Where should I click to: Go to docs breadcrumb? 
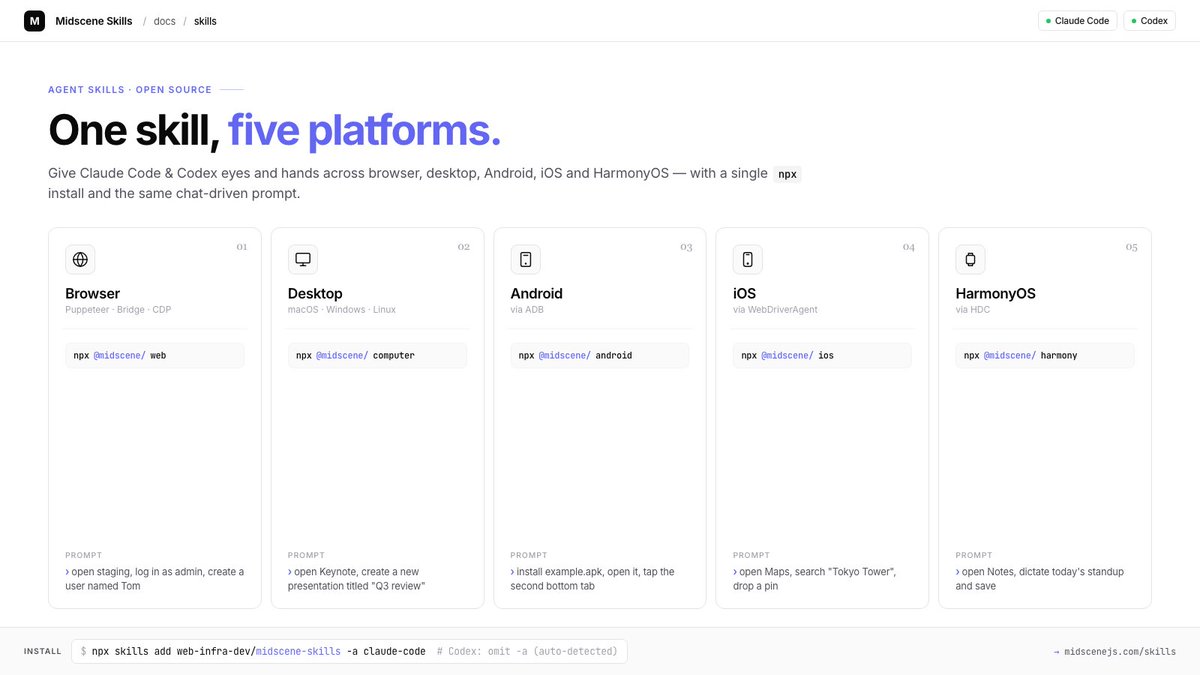(x=164, y=21)
